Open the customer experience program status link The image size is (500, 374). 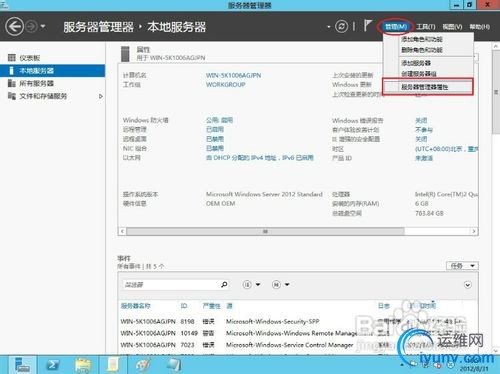[x=424, y=130]
